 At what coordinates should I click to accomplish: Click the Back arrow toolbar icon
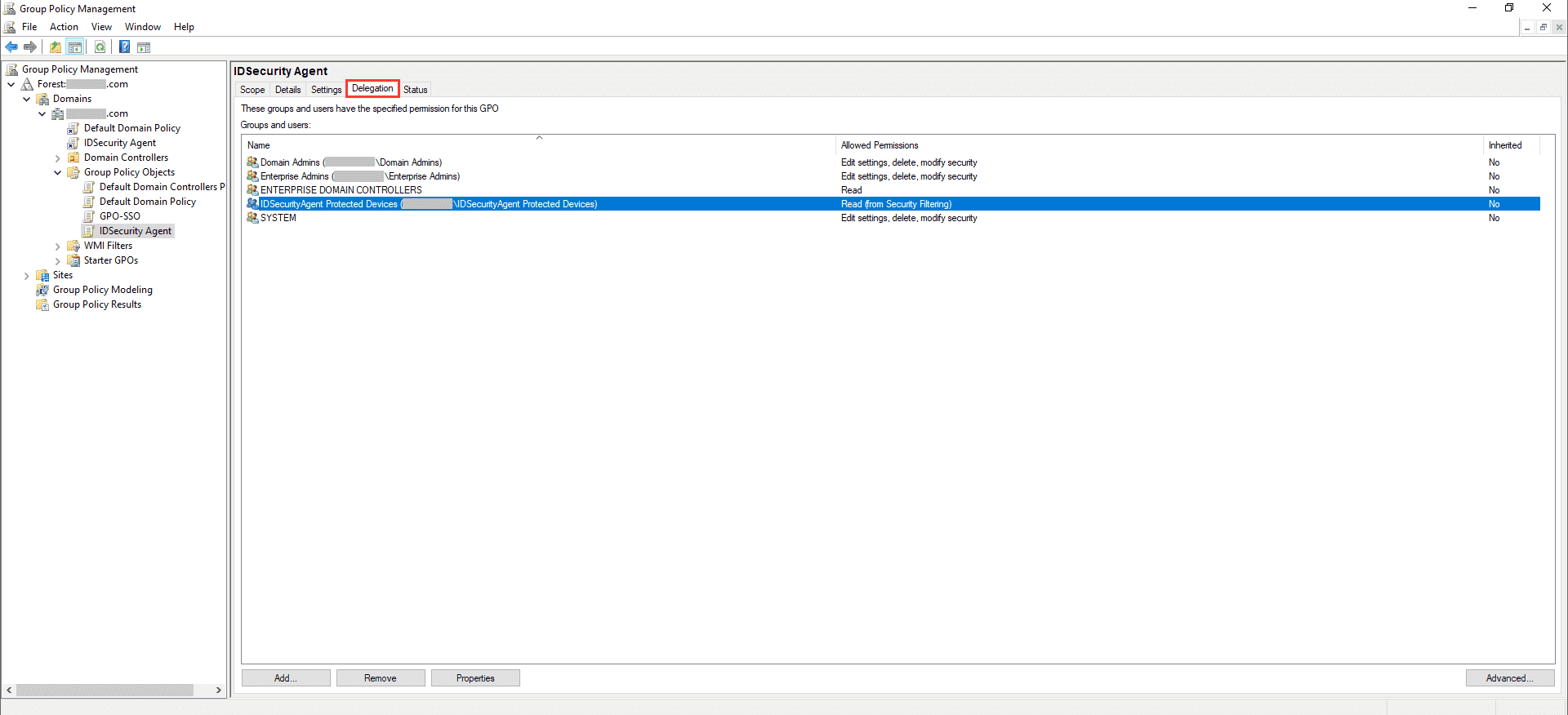[11, 47]
